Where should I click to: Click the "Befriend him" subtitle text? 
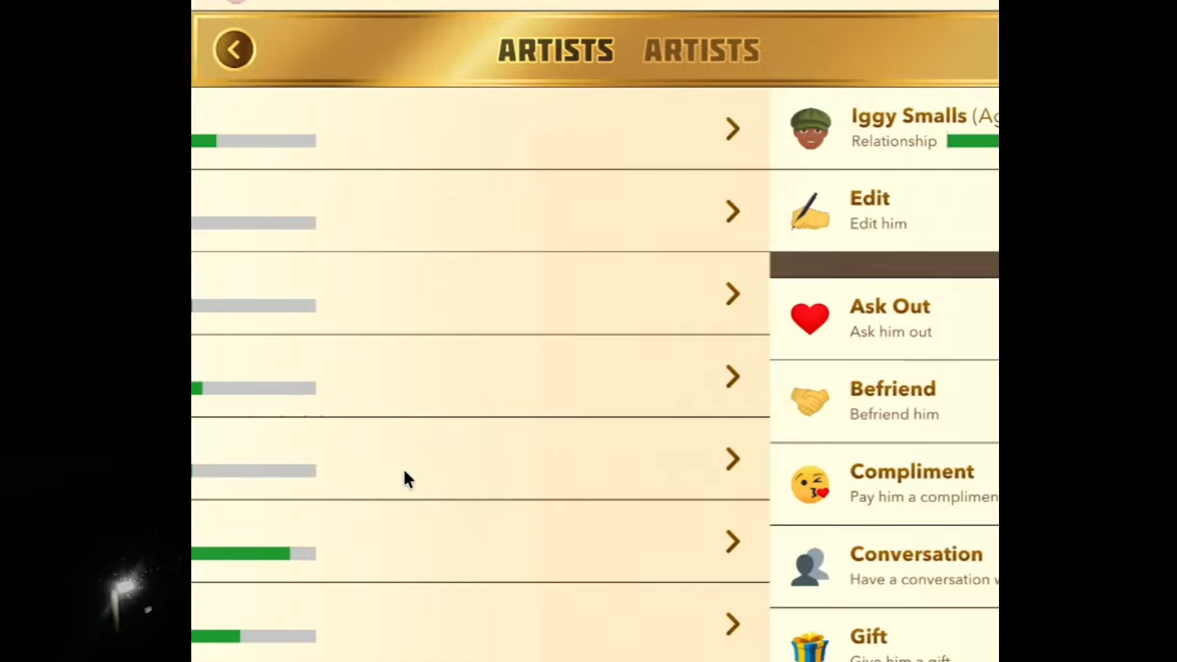[x=894, y=414]
